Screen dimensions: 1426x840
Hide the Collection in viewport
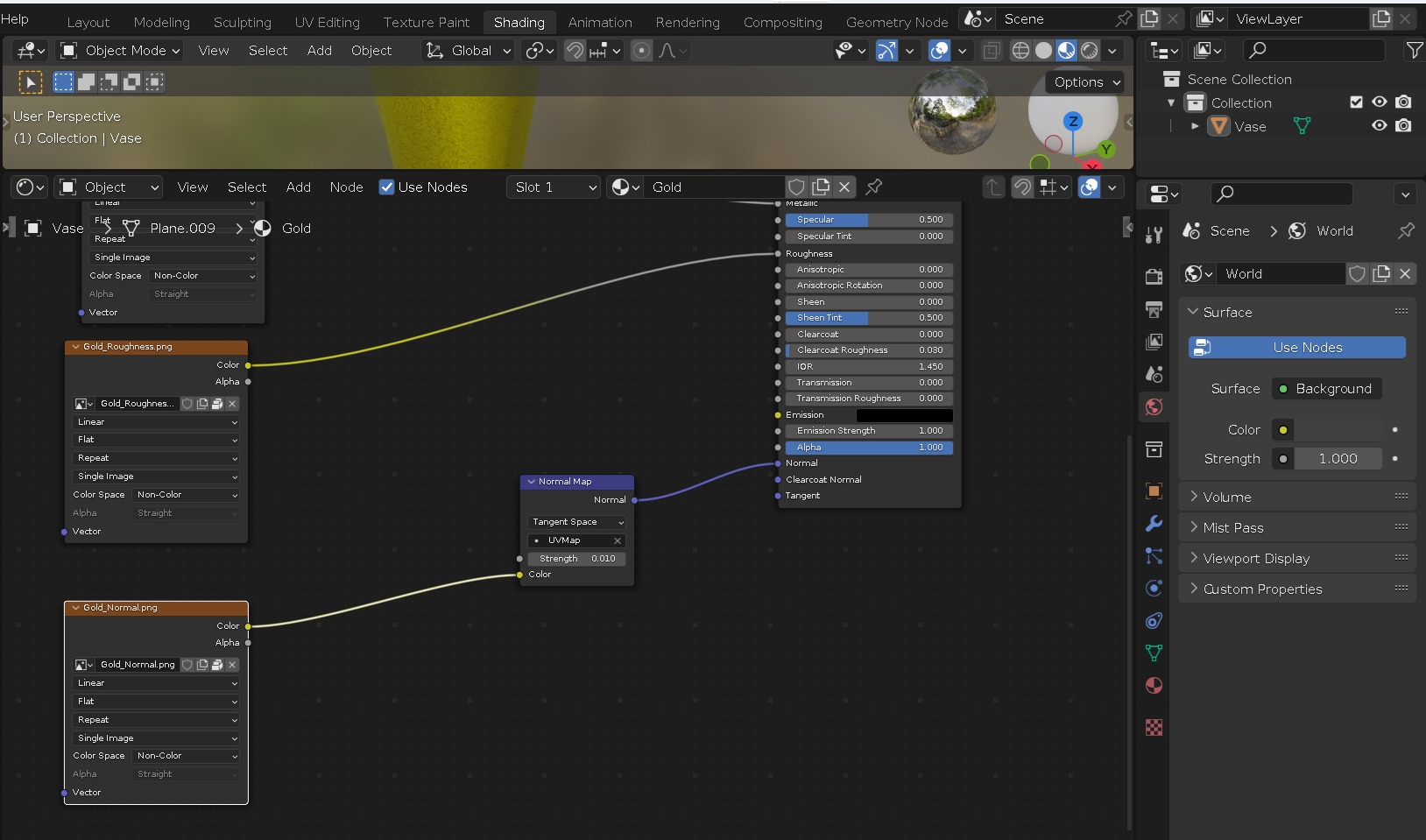pyautogui.click(x=1379, y=102)
